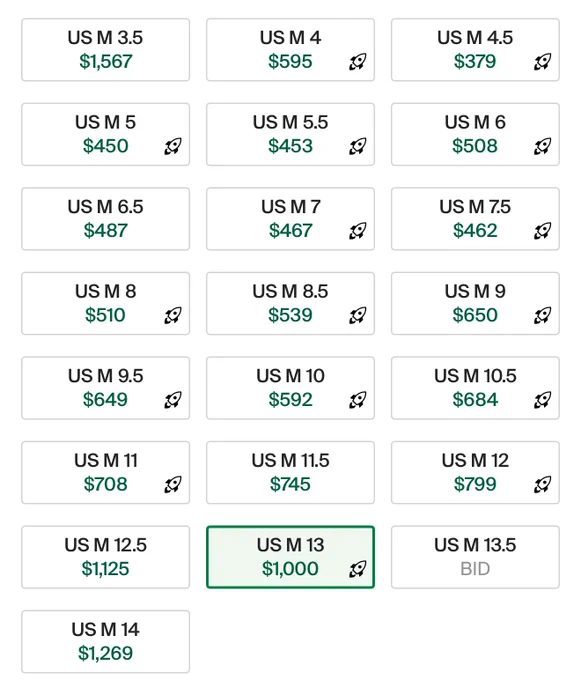Pick size US M 9.5 for $649
This screenshot has width=581, height=680.
(x=106, y=388)
